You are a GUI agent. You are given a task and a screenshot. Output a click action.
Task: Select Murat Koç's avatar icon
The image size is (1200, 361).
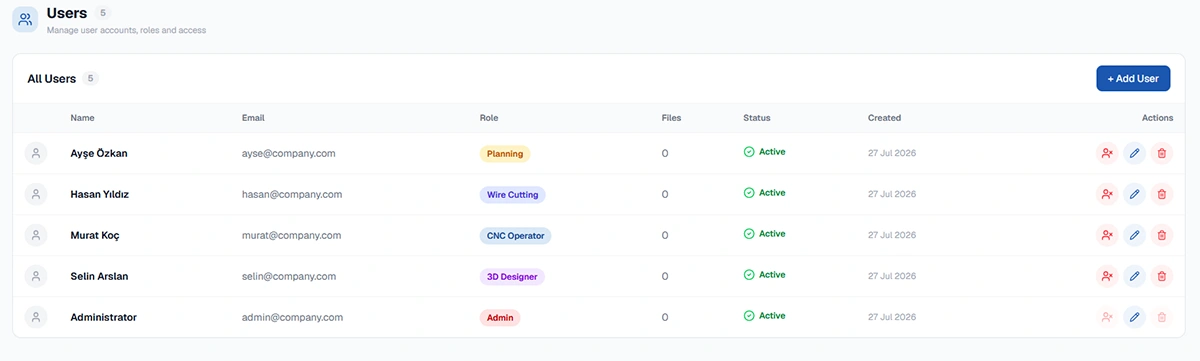(x=36, y=235)
